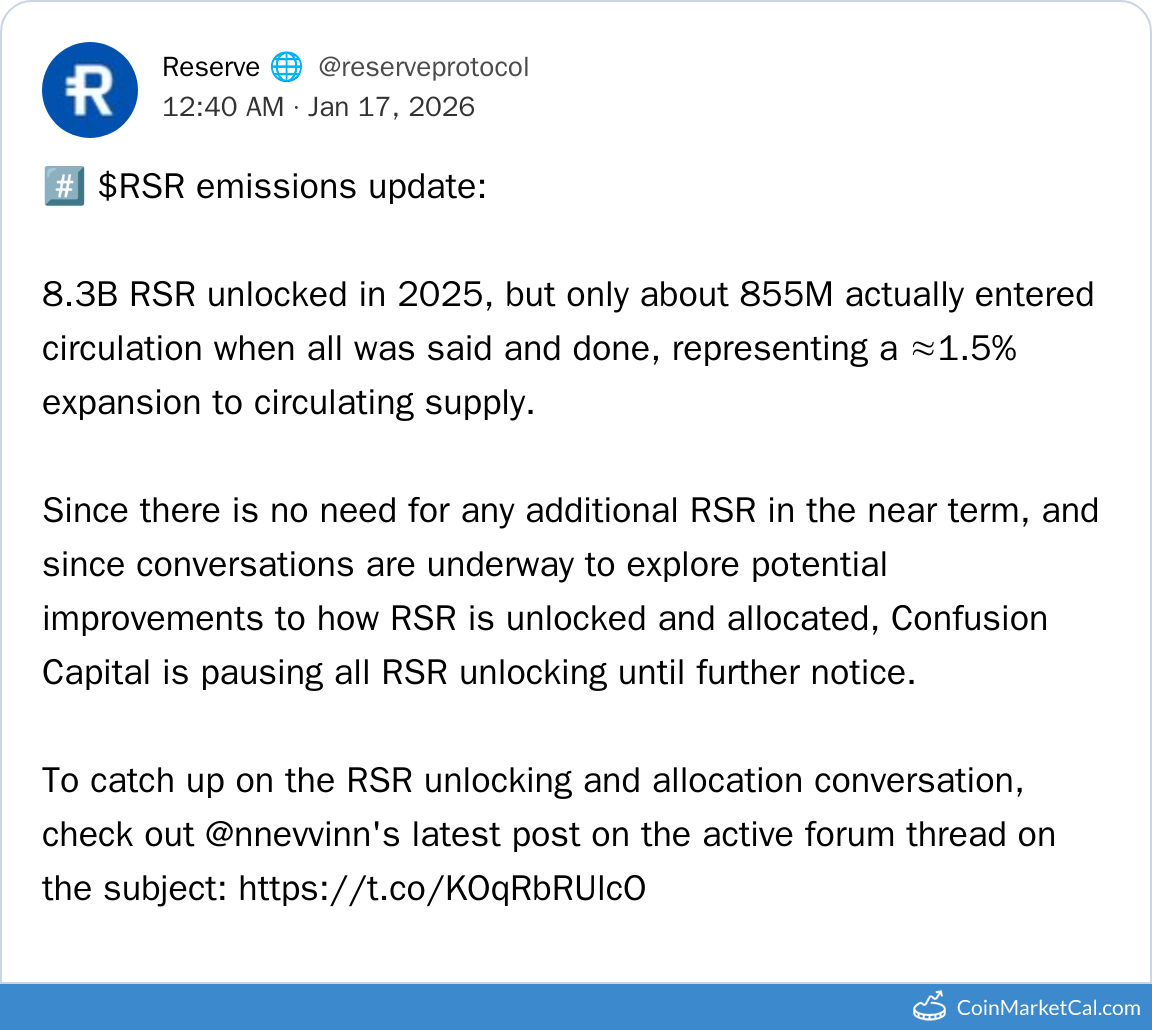
Task: Open the $RSR cashtag
Action: tap(141, 187)
